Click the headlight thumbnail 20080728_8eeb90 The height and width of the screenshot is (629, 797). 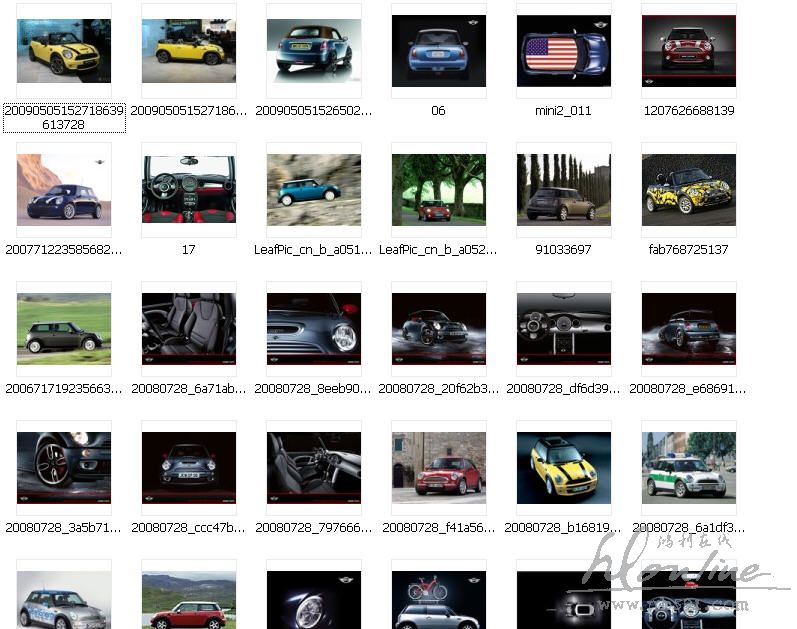point(313,328)
